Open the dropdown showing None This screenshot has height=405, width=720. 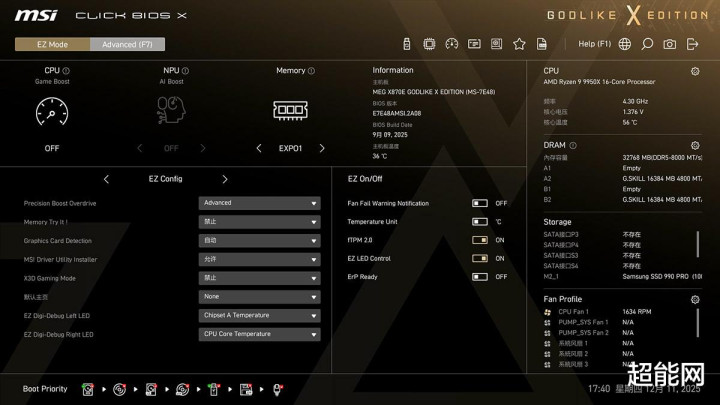[259, 297]
